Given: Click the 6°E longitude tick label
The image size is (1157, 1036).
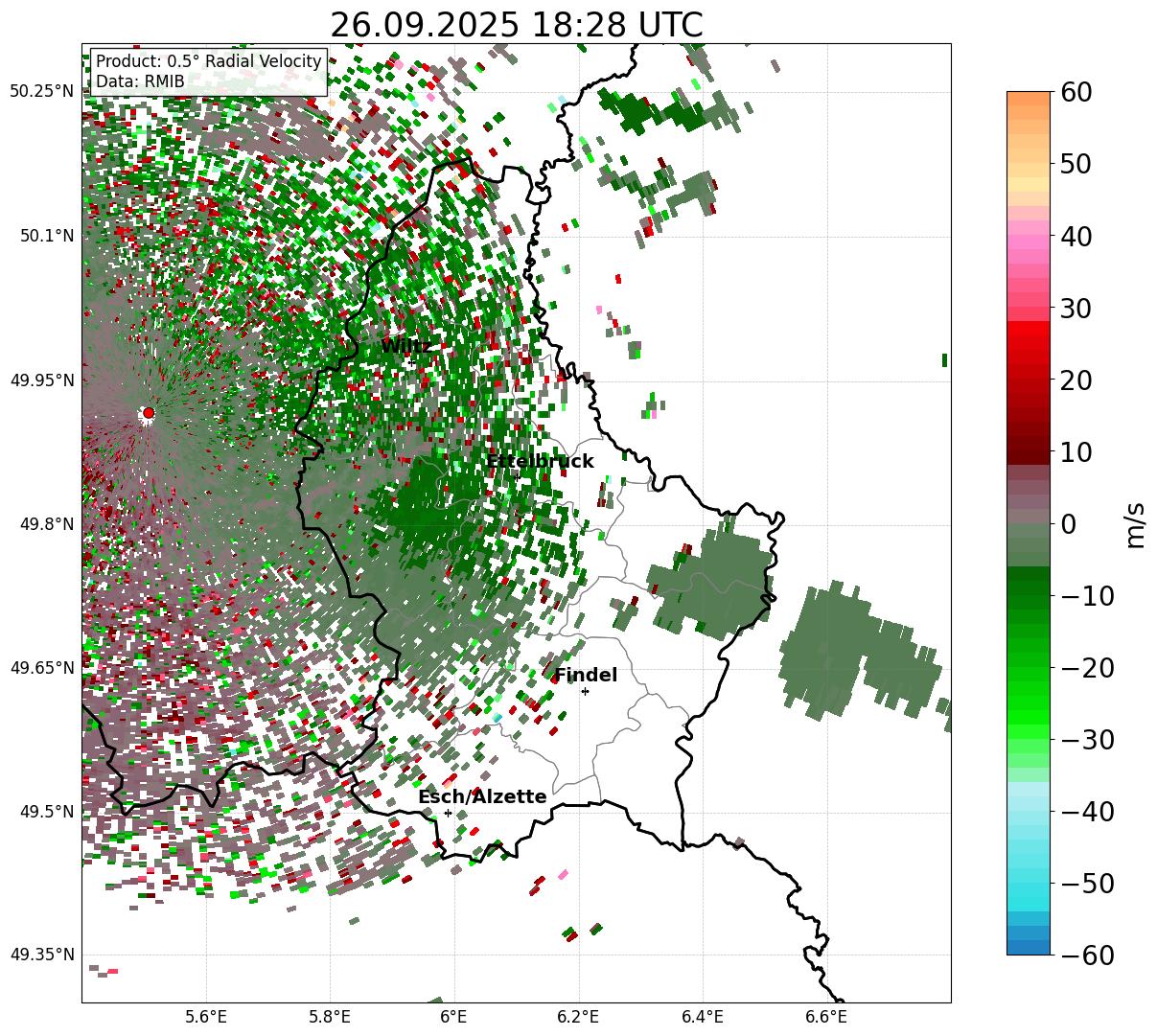Looking at the screenshot, I should point(454,1017).
